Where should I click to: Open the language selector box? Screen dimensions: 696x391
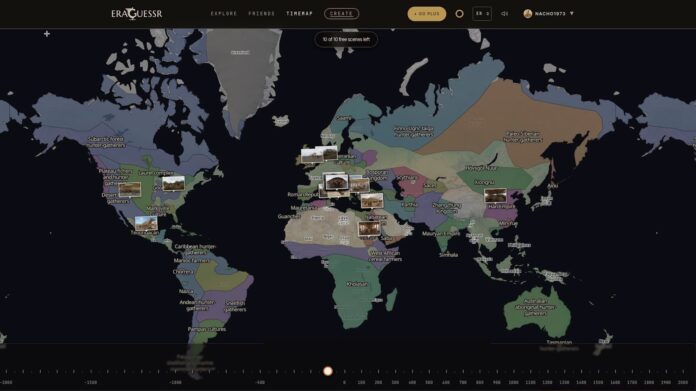pos(482,14)
